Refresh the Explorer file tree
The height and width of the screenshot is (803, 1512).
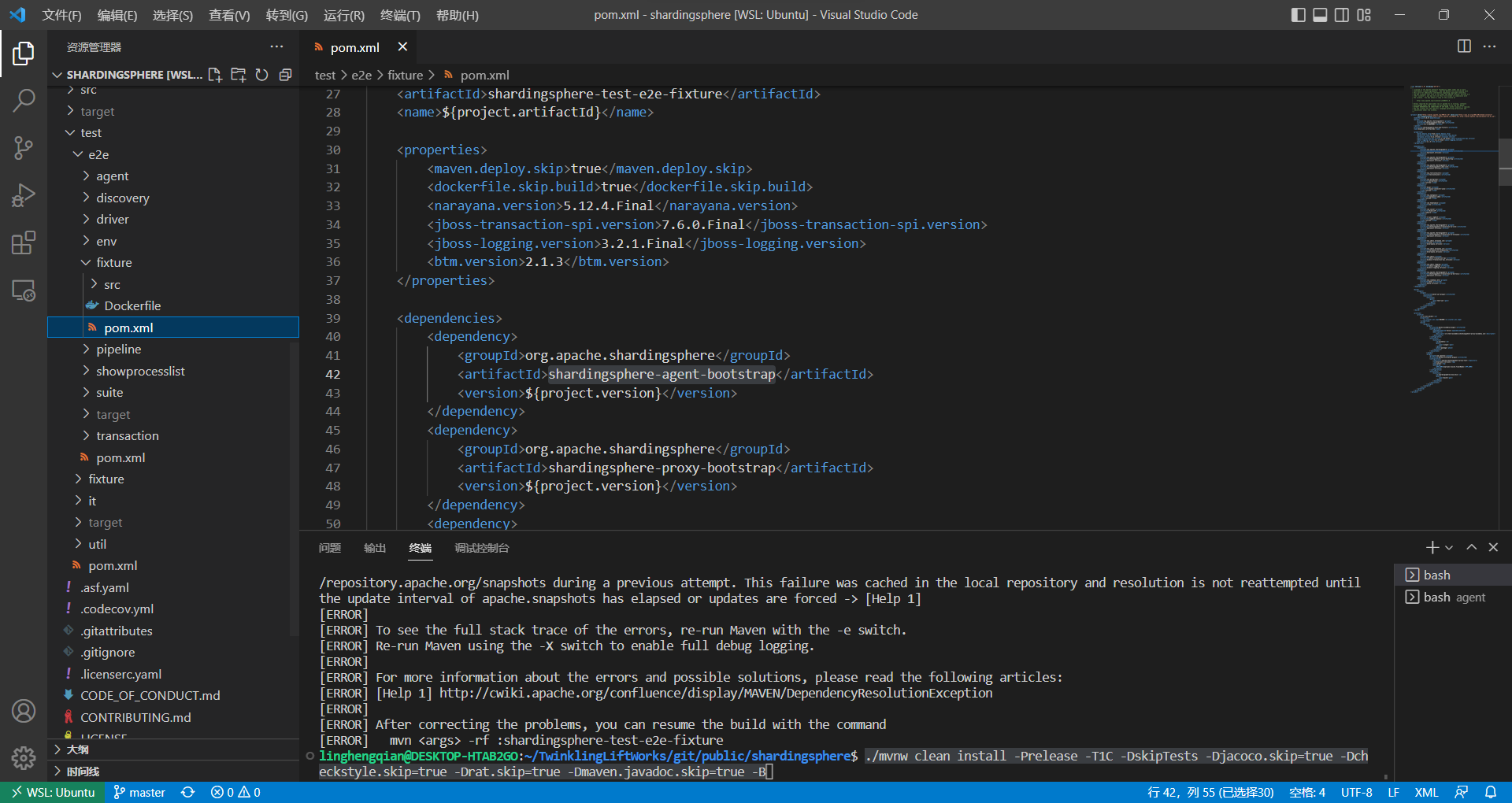click(262, 75)
